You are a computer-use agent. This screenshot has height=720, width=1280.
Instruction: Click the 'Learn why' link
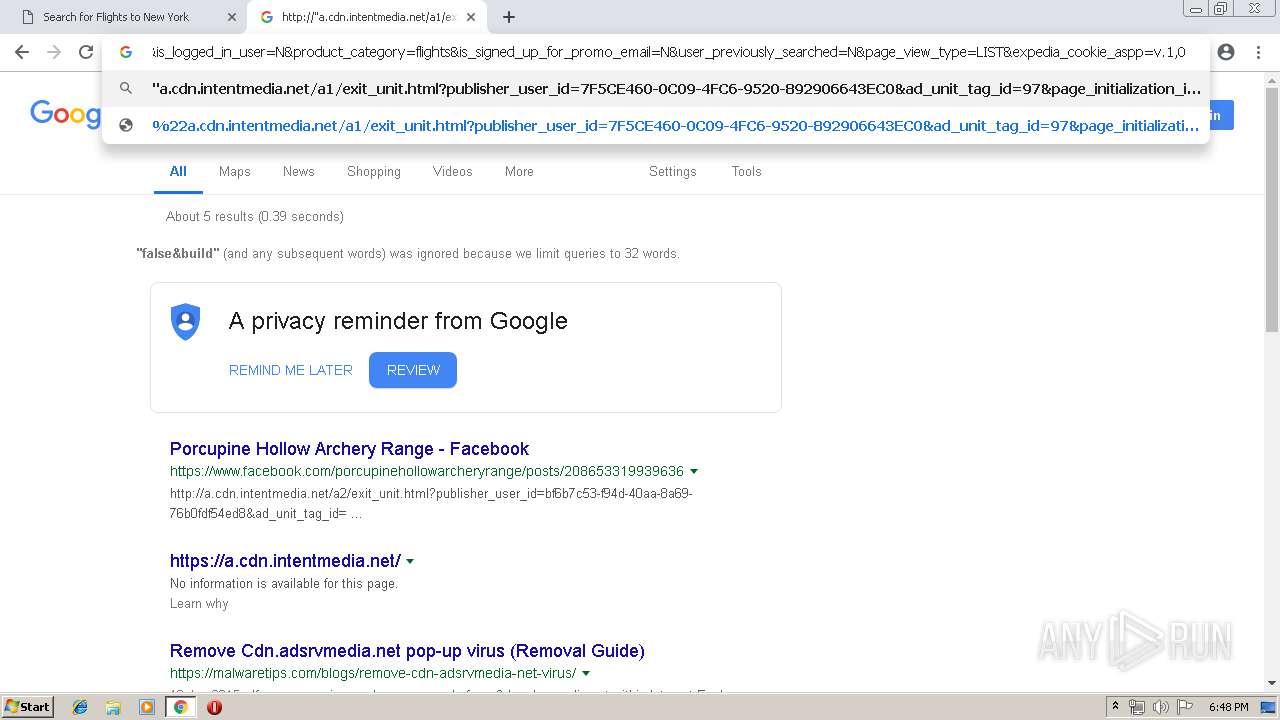tap(199, 604)
